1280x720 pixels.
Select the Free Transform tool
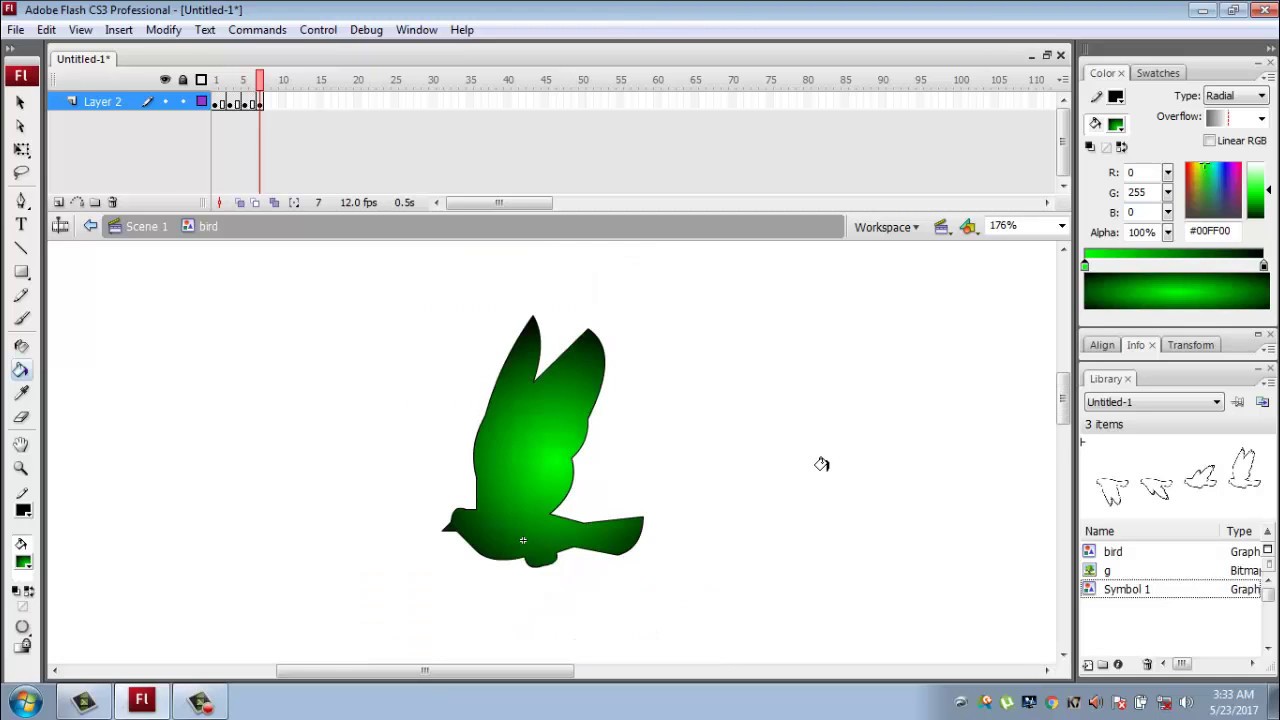pyautogui.click(x=22, y=149)
